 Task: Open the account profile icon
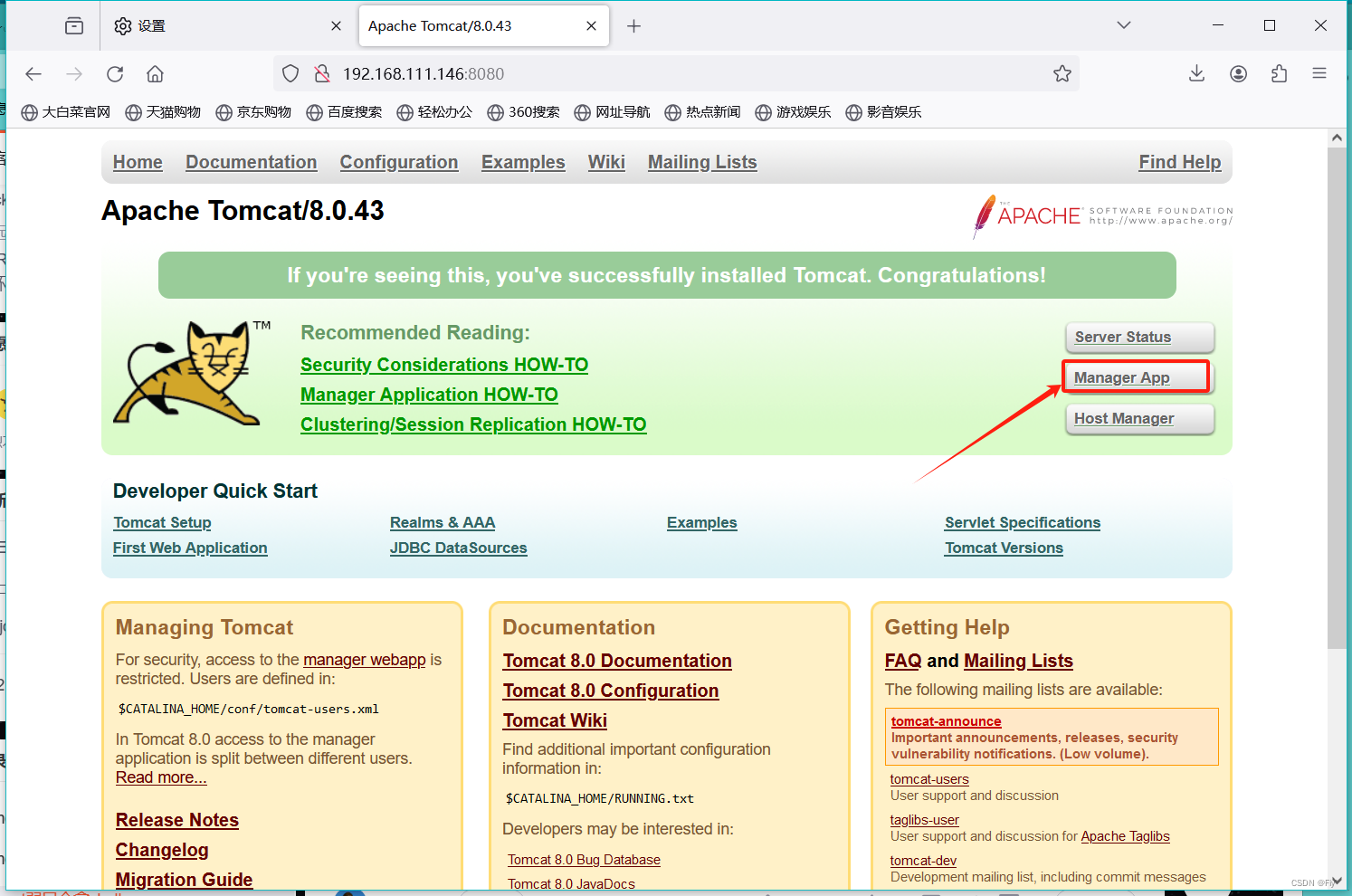pyautogui.click(x=1238, y=74)
